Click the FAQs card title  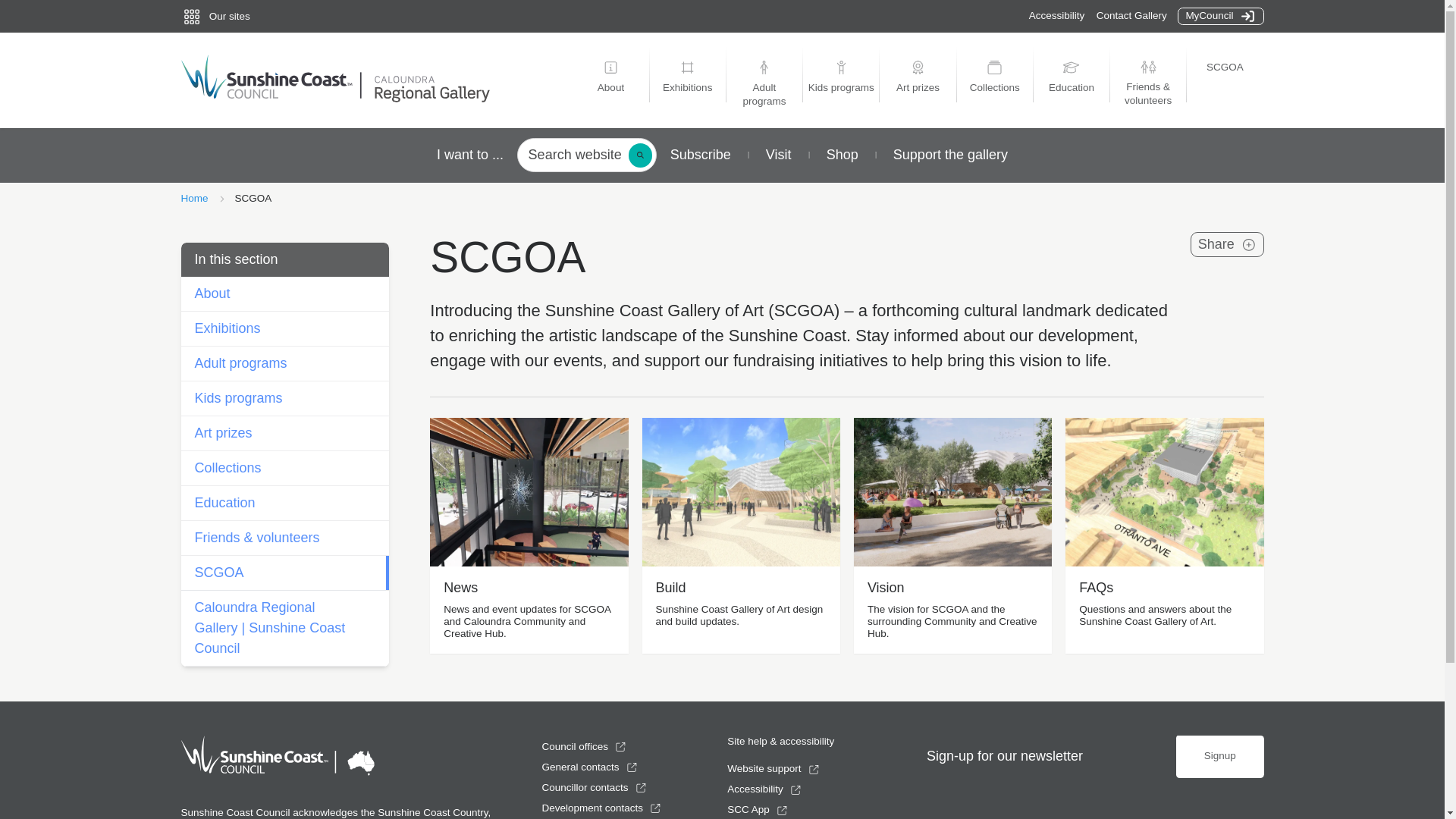click(1096, 588)
